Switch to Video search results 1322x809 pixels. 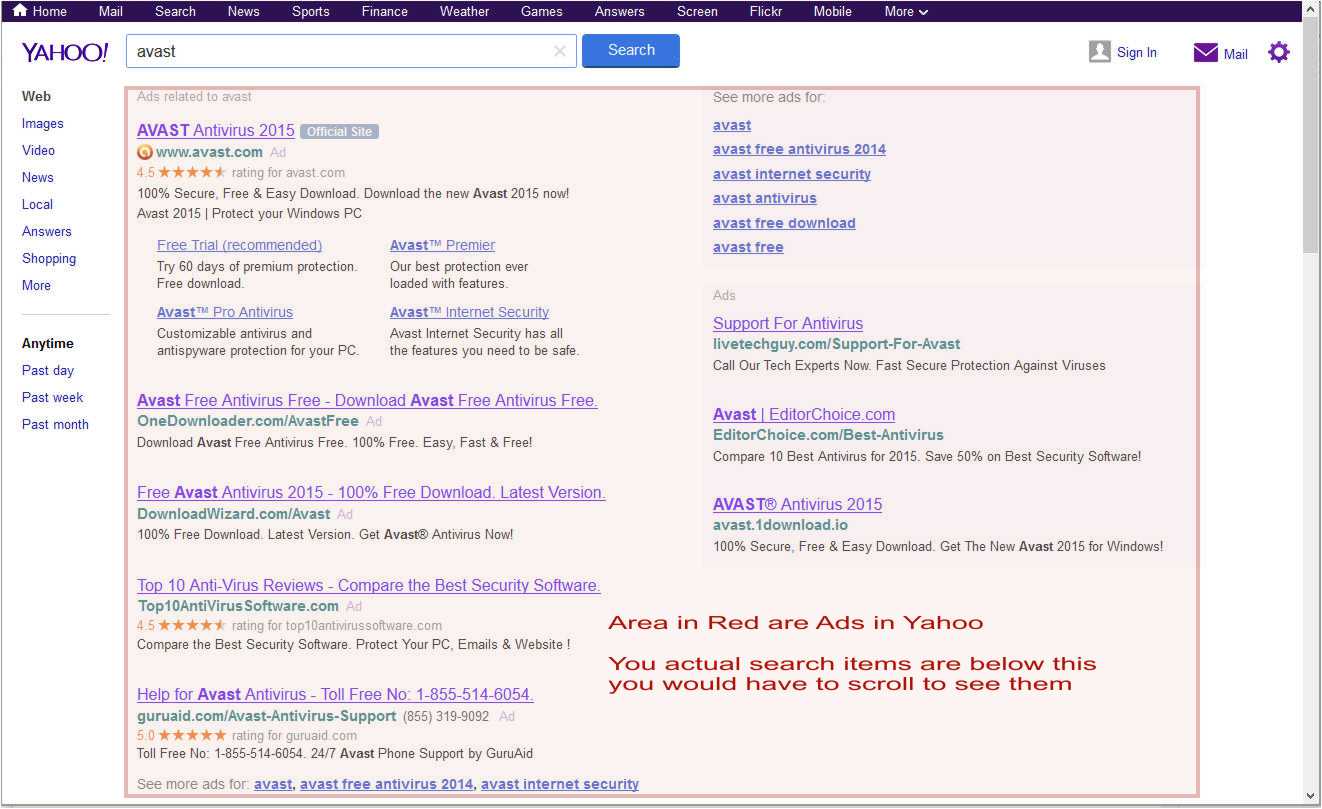tap(38, 150)
